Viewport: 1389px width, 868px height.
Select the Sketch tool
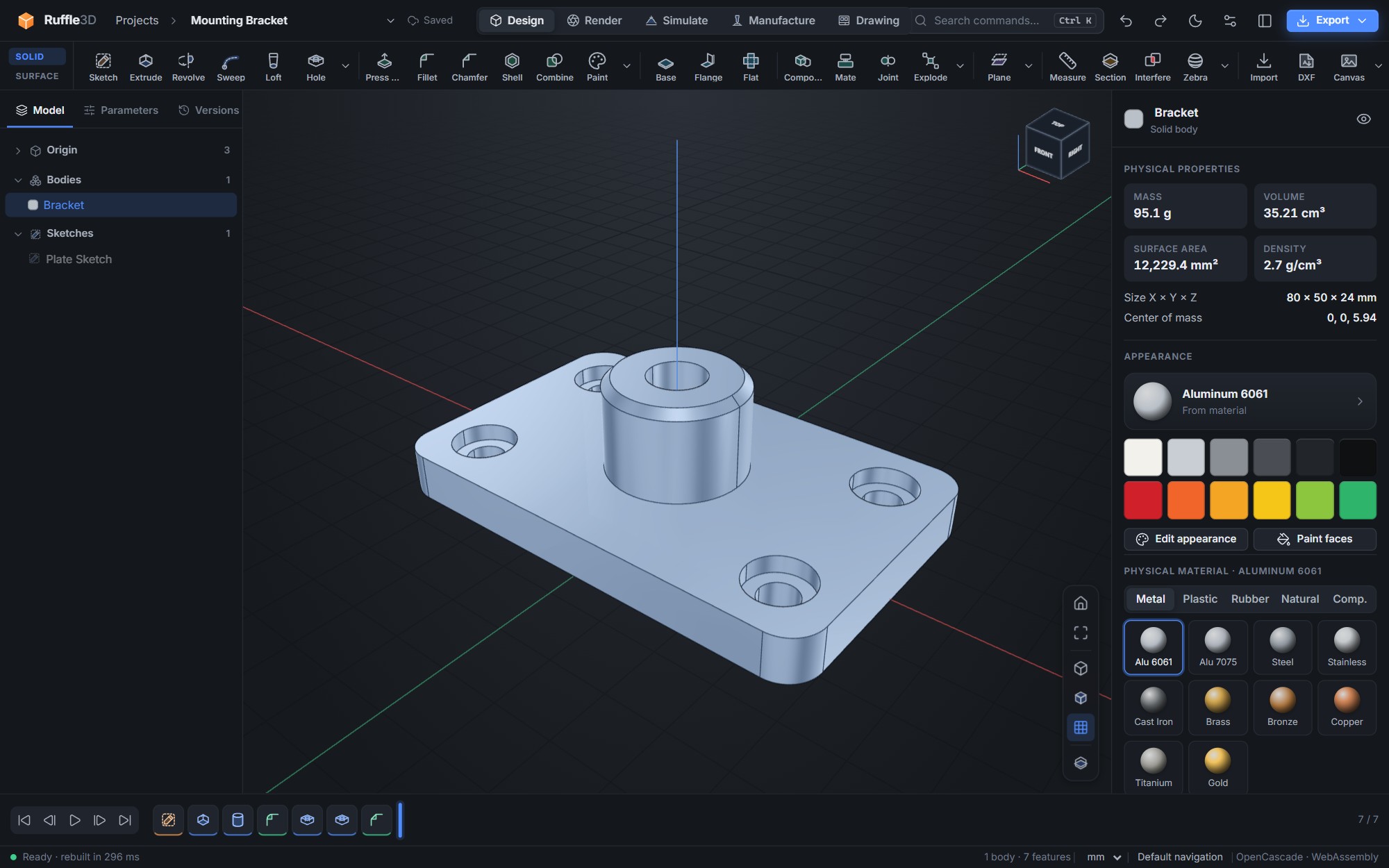tap(103, 67)
